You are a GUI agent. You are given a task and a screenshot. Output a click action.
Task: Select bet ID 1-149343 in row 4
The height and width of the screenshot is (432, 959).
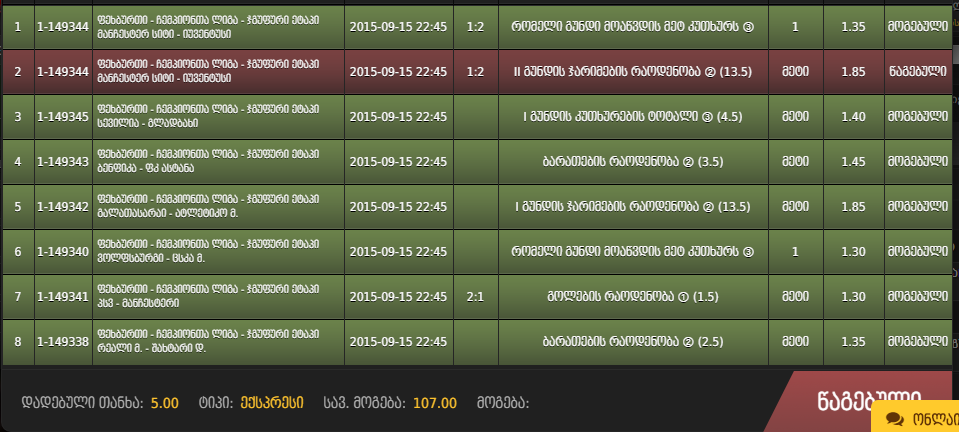[63, 162]
